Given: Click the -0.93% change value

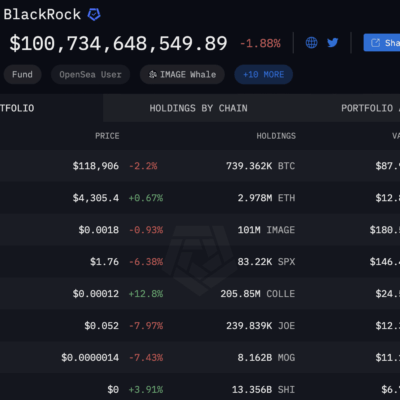Looking at the screenshot, I should point(146,230).
